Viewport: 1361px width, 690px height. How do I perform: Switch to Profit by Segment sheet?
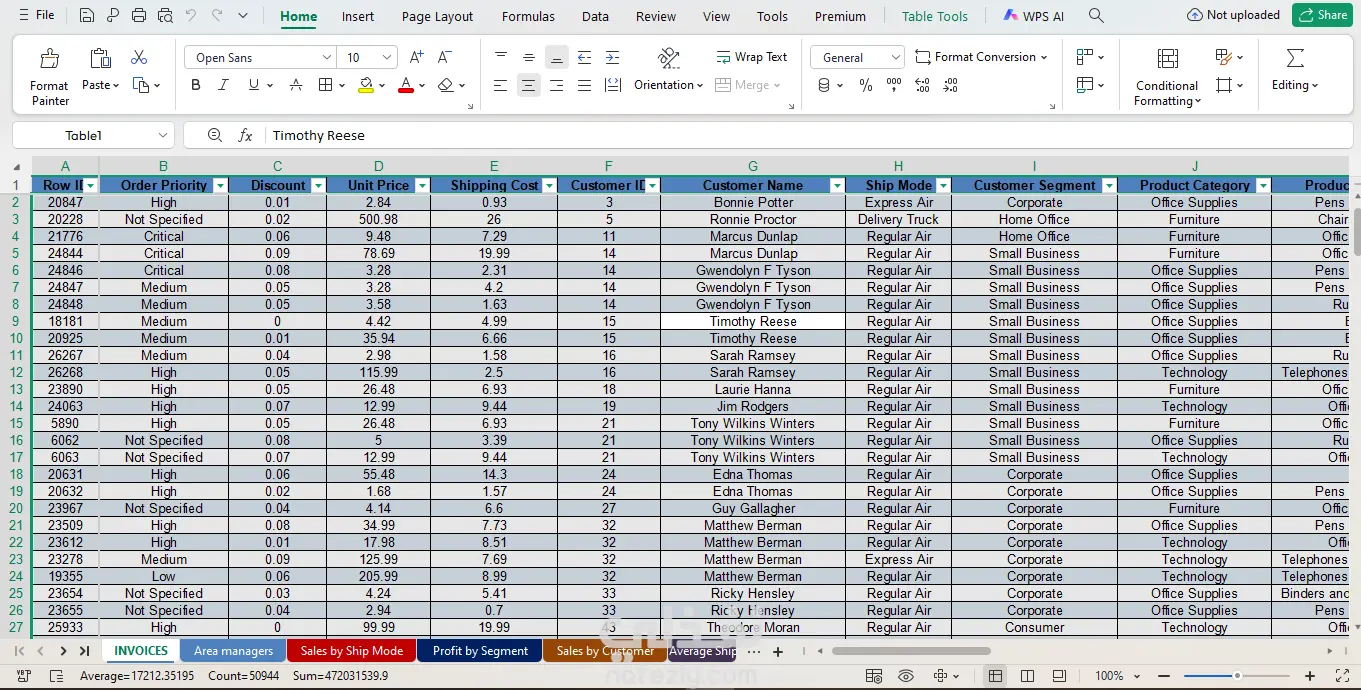480,651
